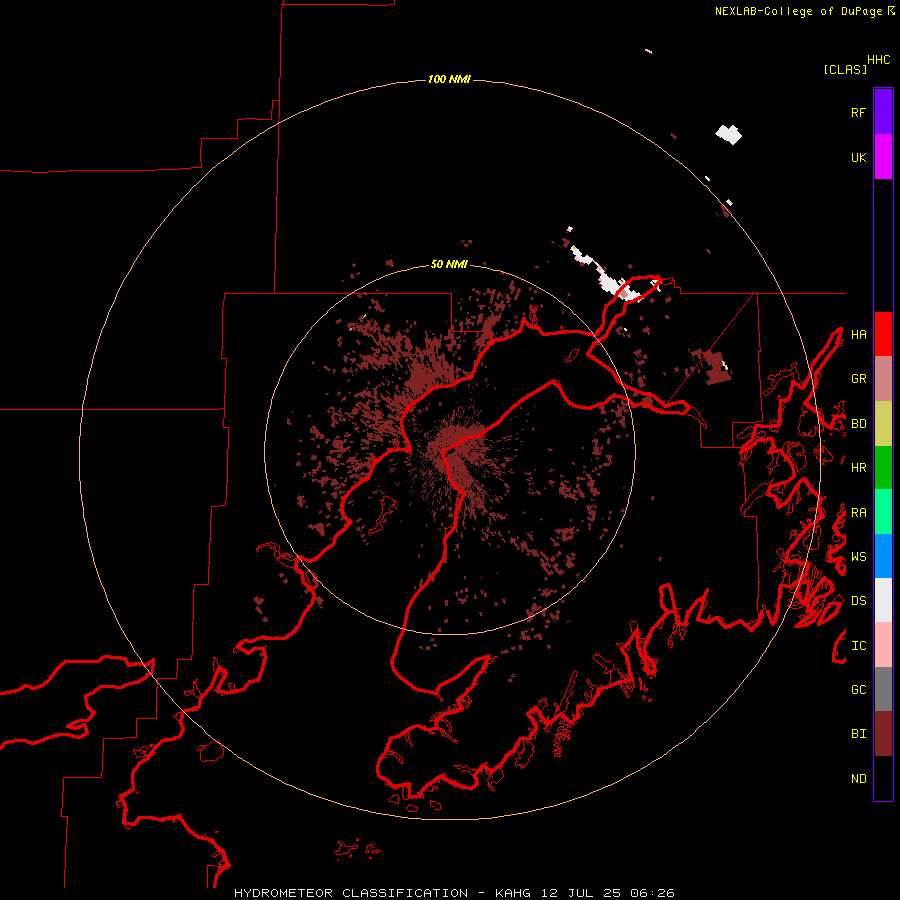Select the GC gray legend swatch
The height and width of the screenshot is (900, 900).
tap(883, 689)
